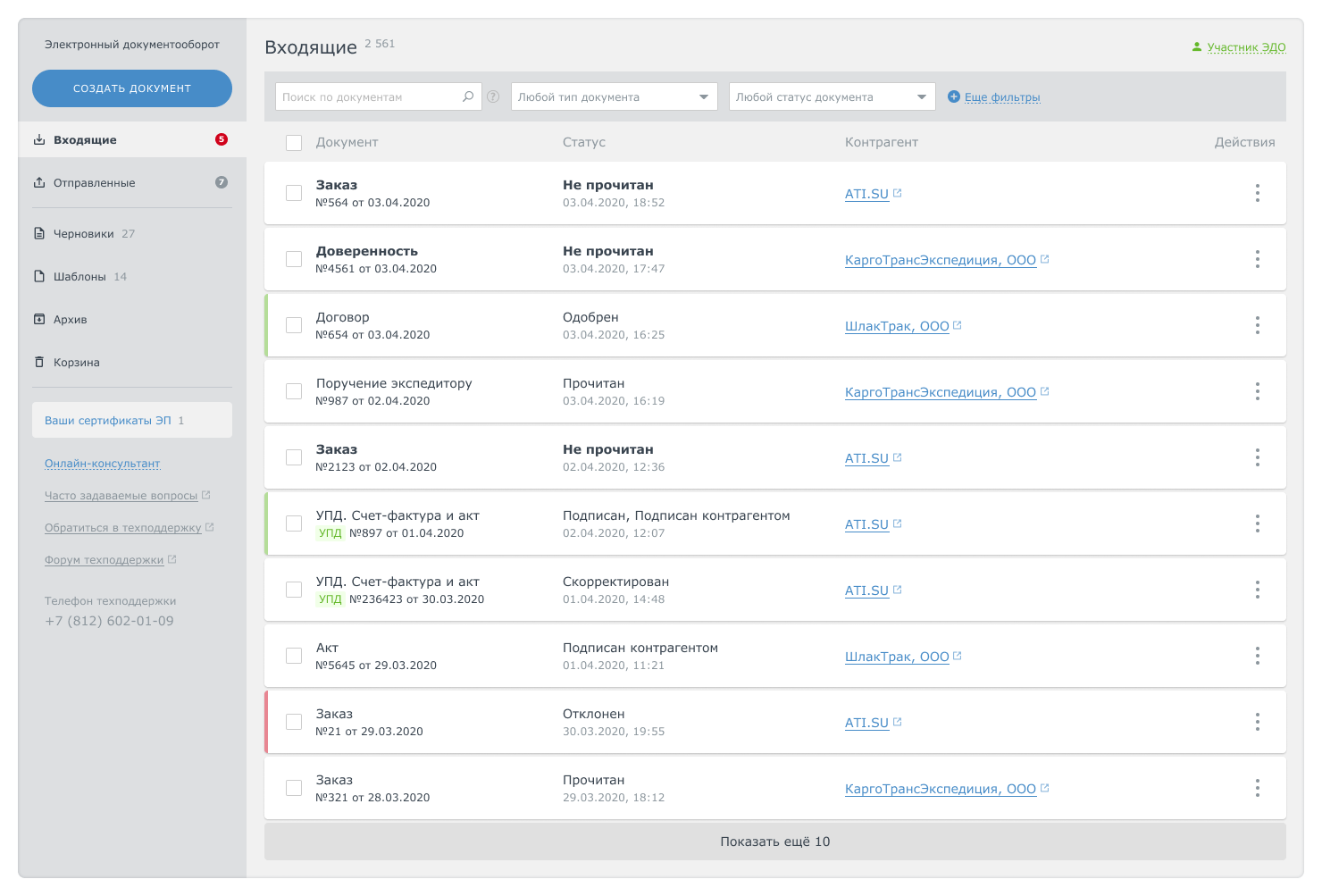
Task: Open the Онлайн-консультант link
Action: pos(103,464)
